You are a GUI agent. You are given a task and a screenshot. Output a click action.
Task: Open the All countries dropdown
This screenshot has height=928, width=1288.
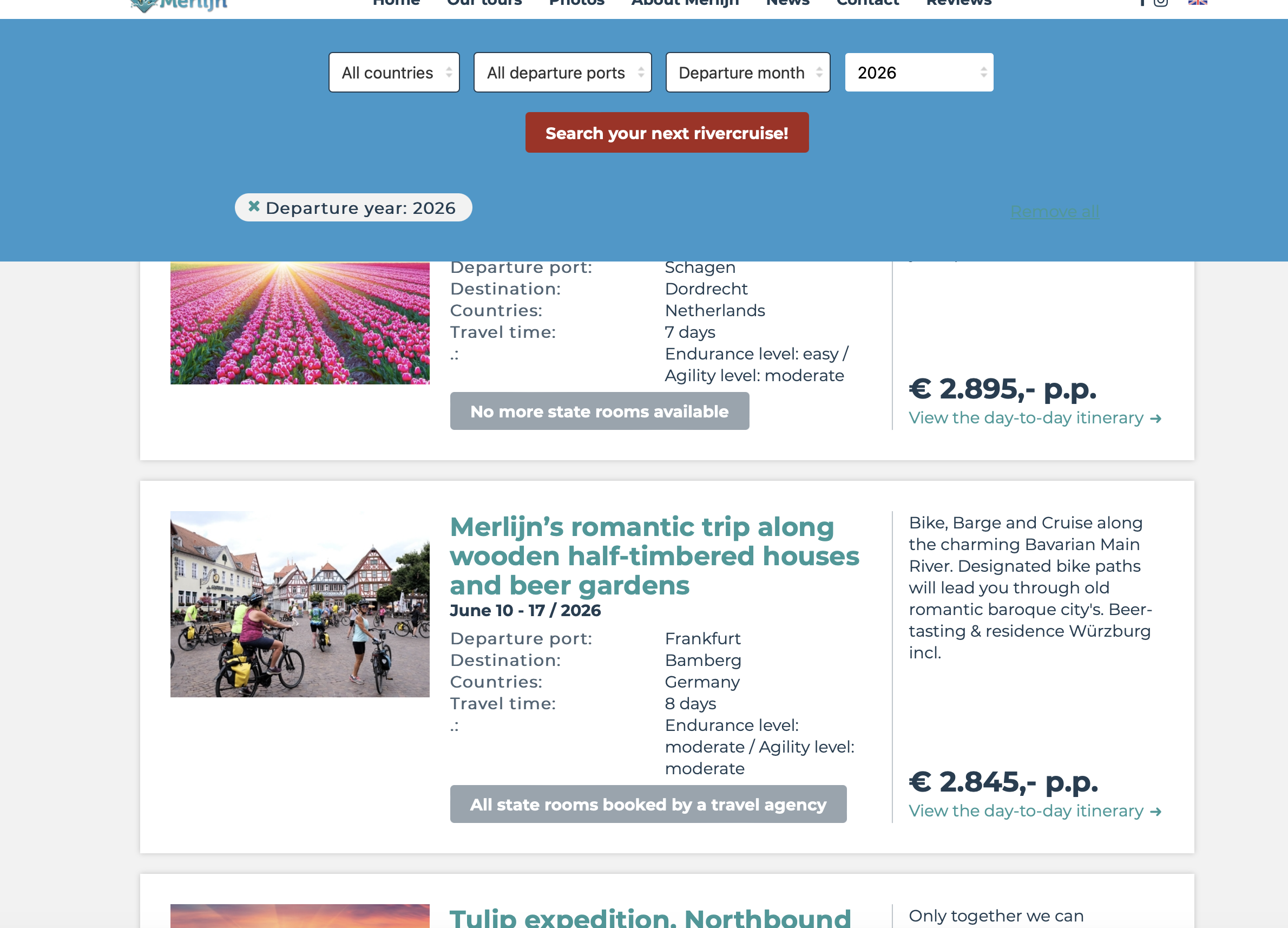pyautogui.click(x=394, y=72)
